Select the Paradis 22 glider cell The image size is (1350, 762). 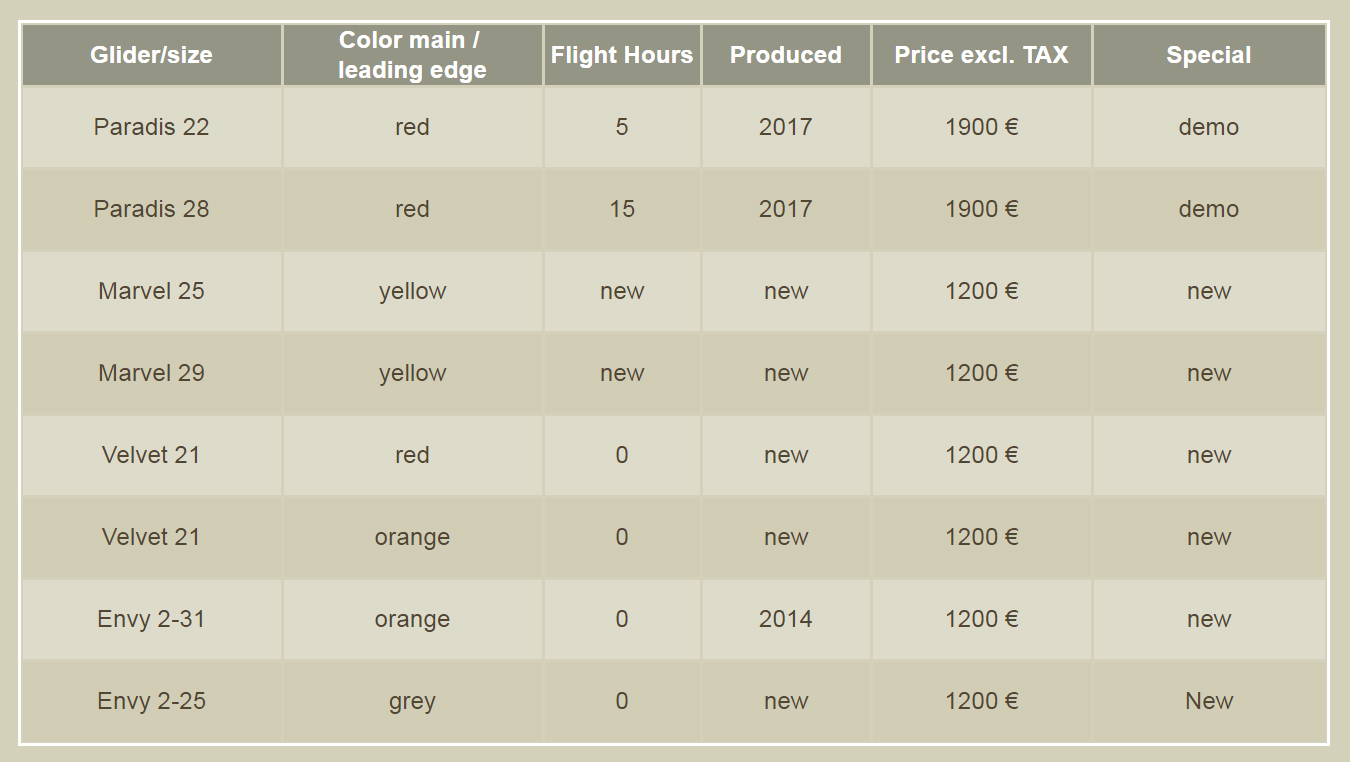[x=152, y=127]
